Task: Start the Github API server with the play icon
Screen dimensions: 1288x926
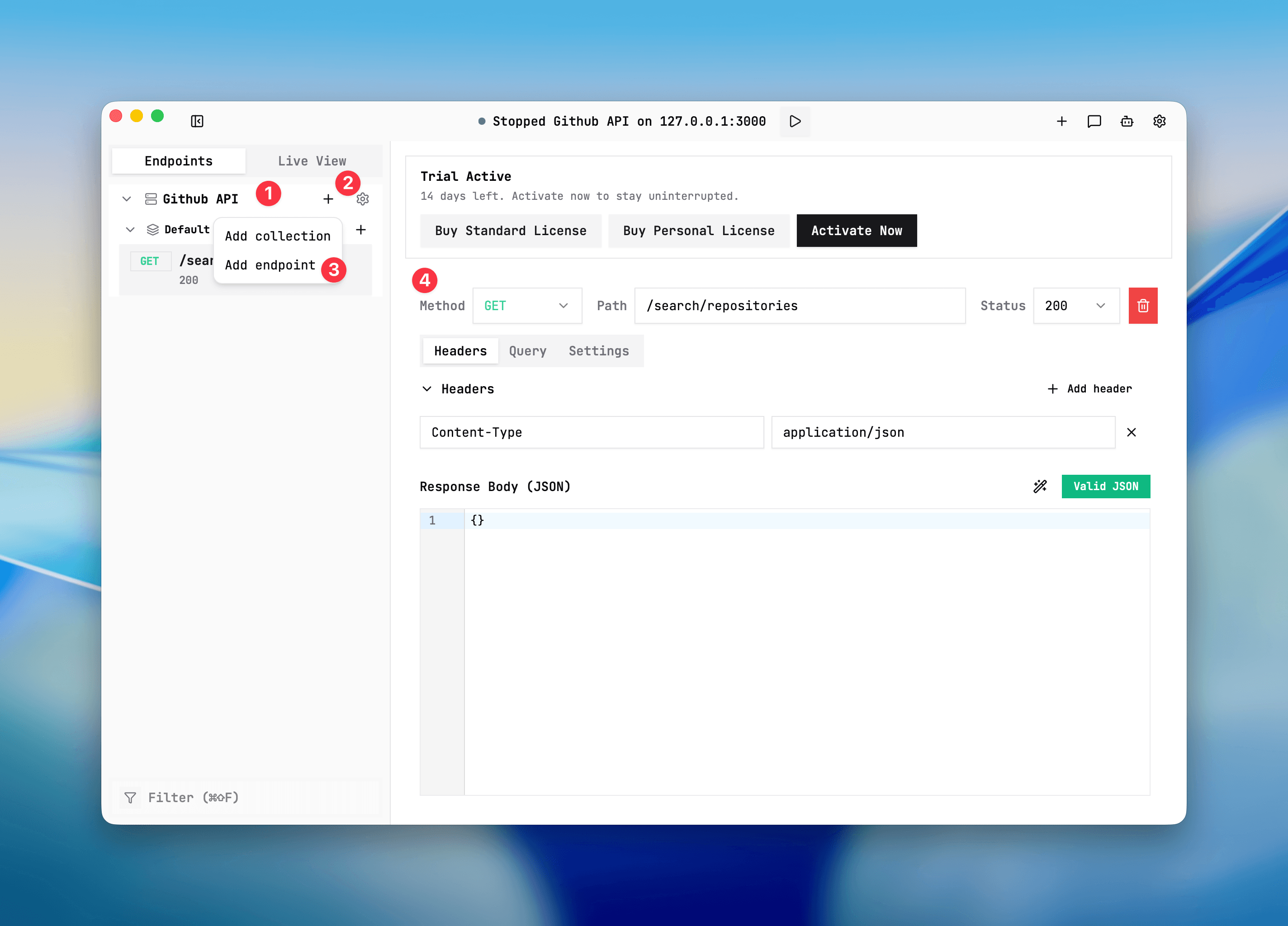Action: tap(795, 121)
